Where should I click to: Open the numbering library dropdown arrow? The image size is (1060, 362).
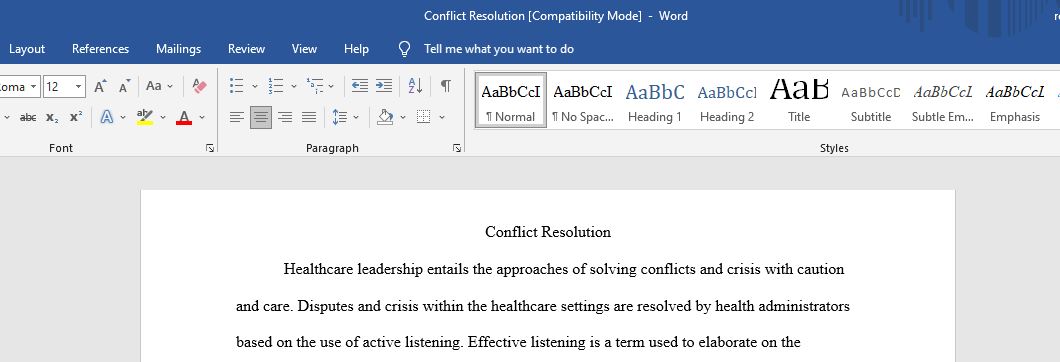pyautogui.click(x=294, y=86)
